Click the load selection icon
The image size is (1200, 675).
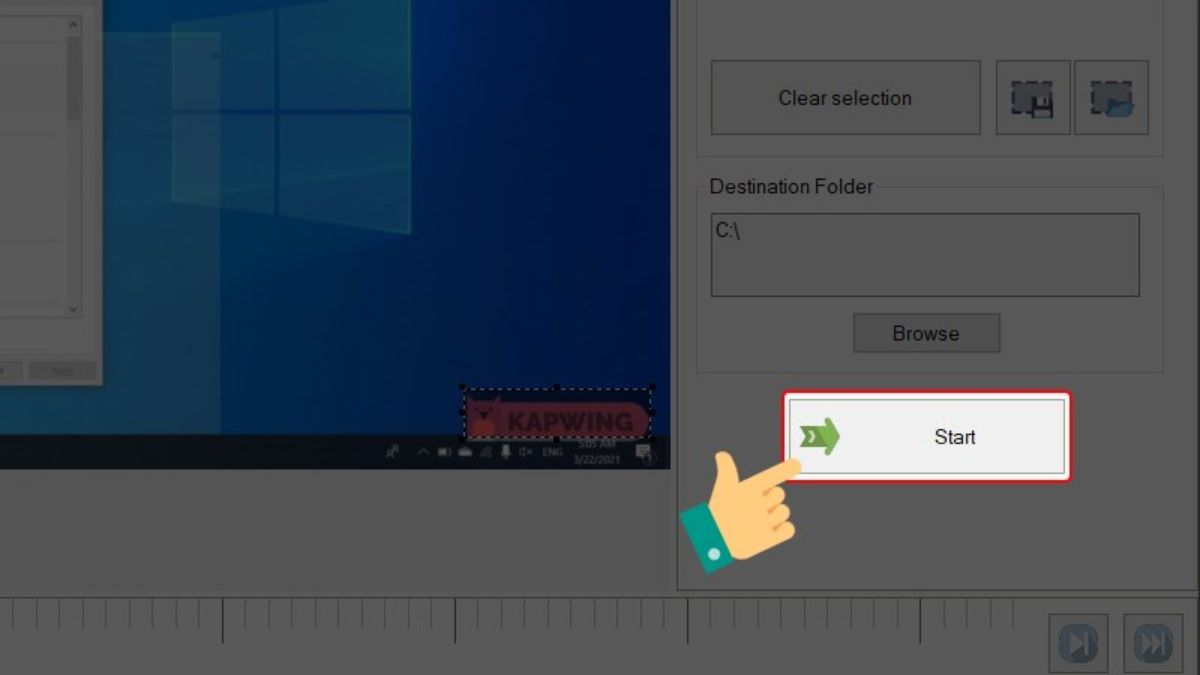pyautogui.click(x=1112, y=97)
